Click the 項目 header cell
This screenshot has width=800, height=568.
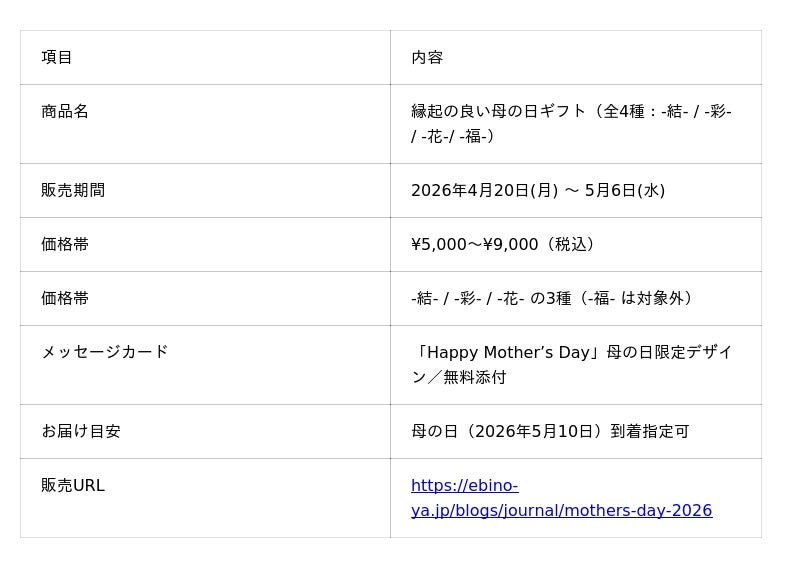point(57,57)
